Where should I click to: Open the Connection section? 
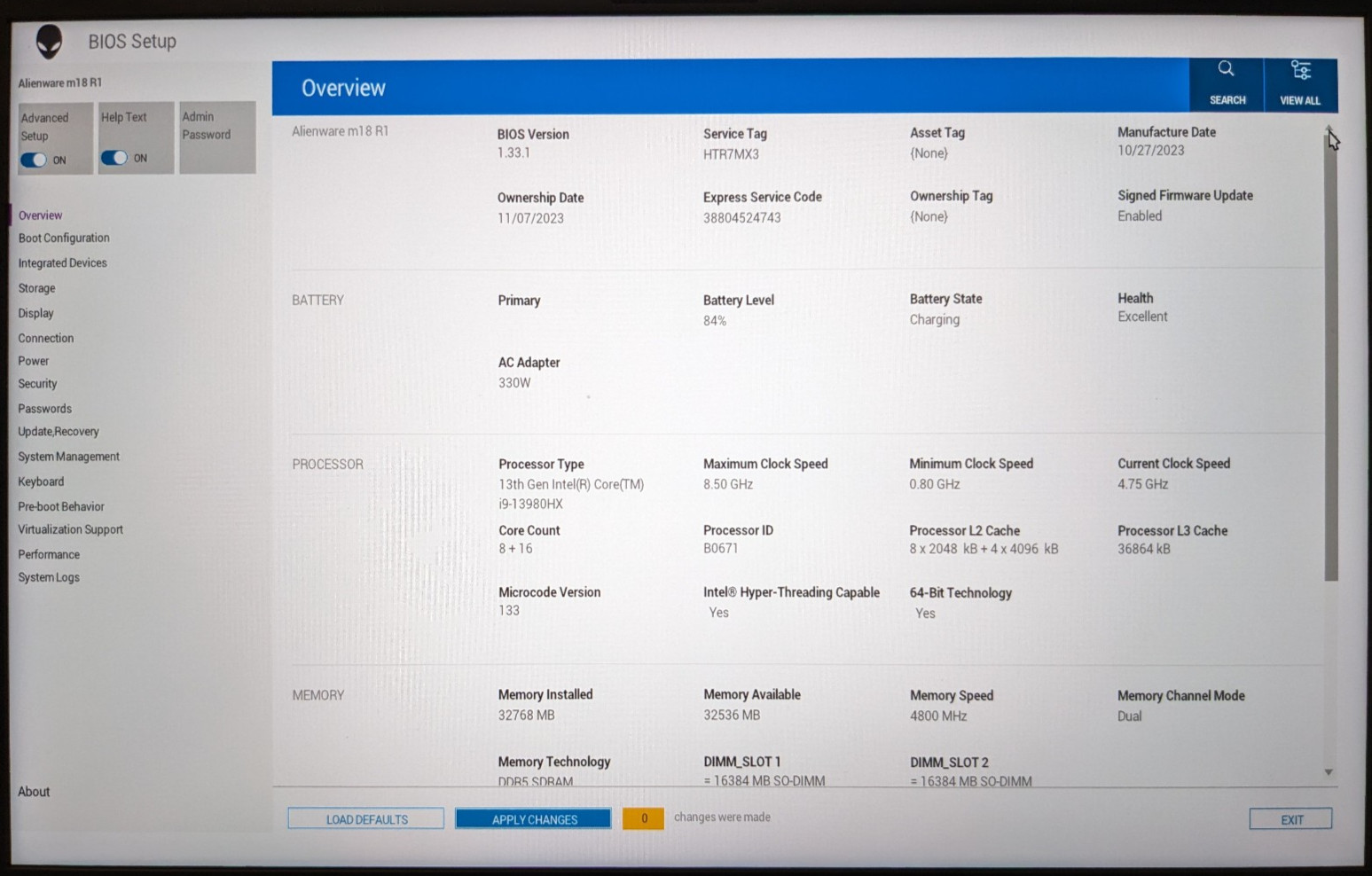[45, 338]
